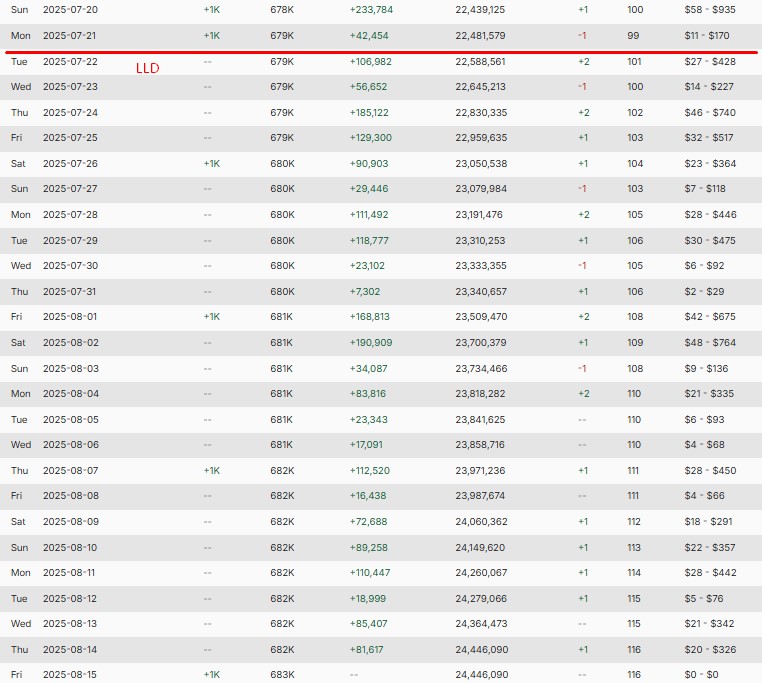The height and width of the screenshot is (683, 762).
Task: Click the date 2025-07-28
Action: click(70, 215)
